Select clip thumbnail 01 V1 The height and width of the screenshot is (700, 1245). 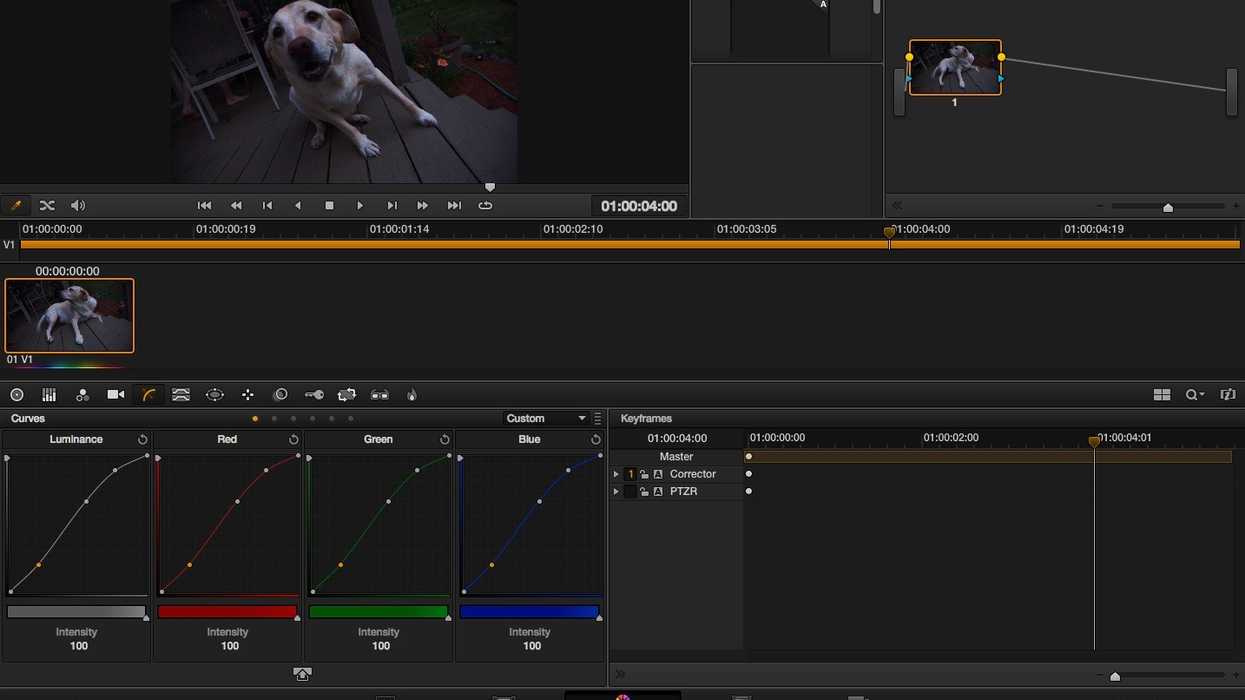point(69,316)
